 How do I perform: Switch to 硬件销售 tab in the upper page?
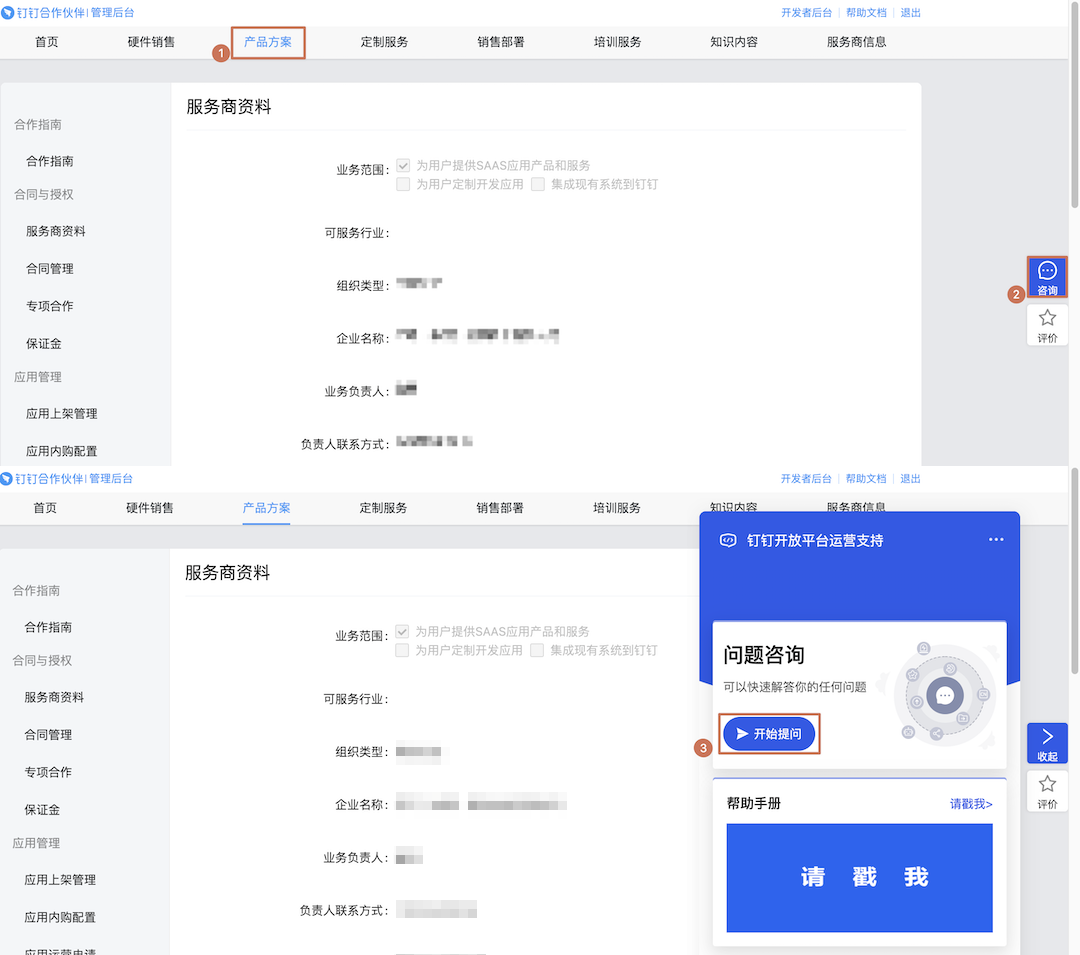pos(151,42)
